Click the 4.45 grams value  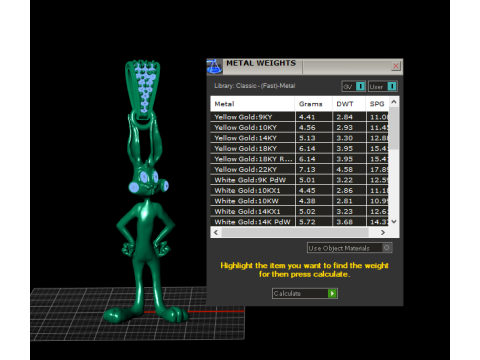(307, 190)
